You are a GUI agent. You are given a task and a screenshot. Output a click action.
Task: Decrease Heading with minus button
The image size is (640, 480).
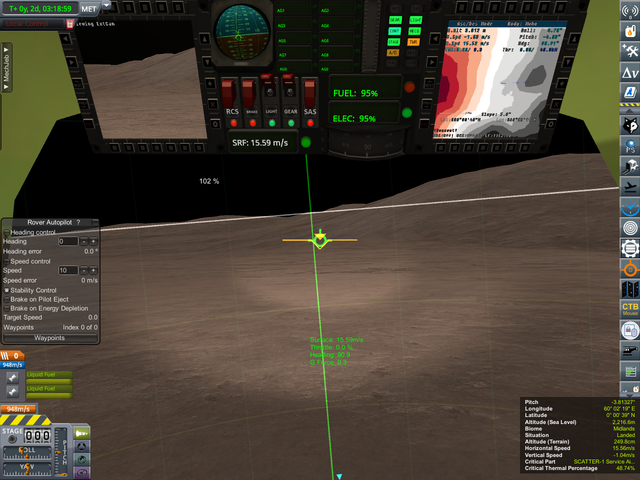[84, 241]
